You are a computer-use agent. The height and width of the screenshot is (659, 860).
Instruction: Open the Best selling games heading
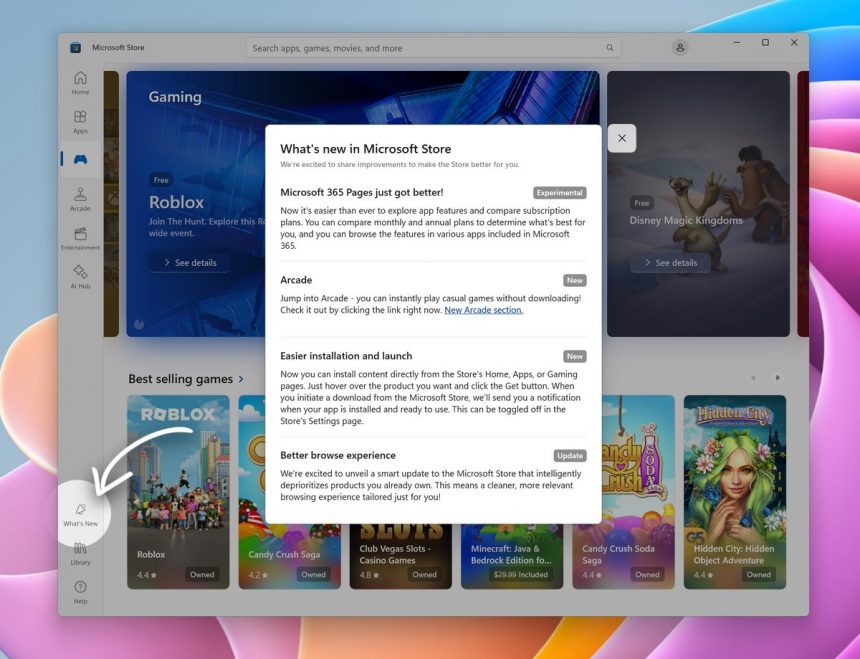pyautogui.click(x=180, y=379)
